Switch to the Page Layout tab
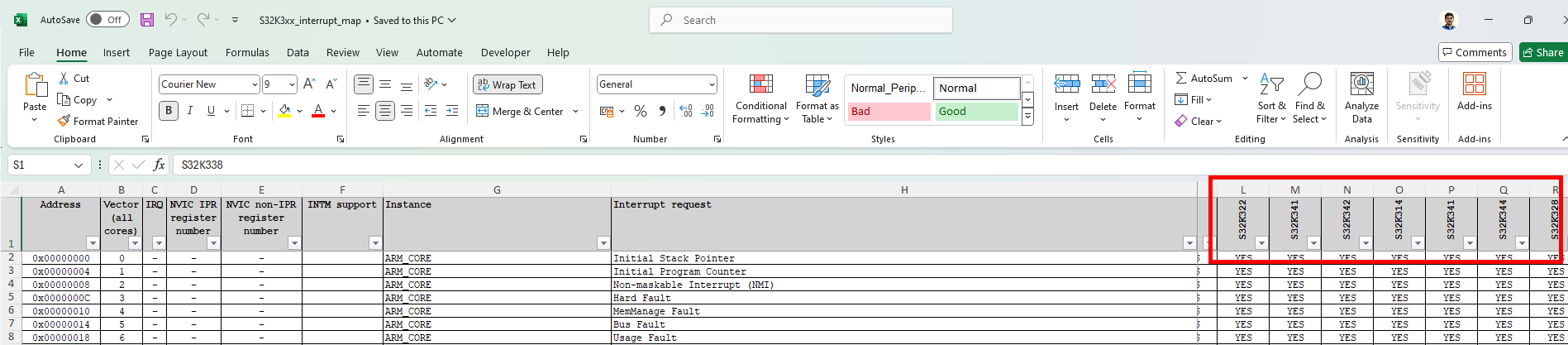This screenshot has width=1568, height=345. [x=178, y=52]
